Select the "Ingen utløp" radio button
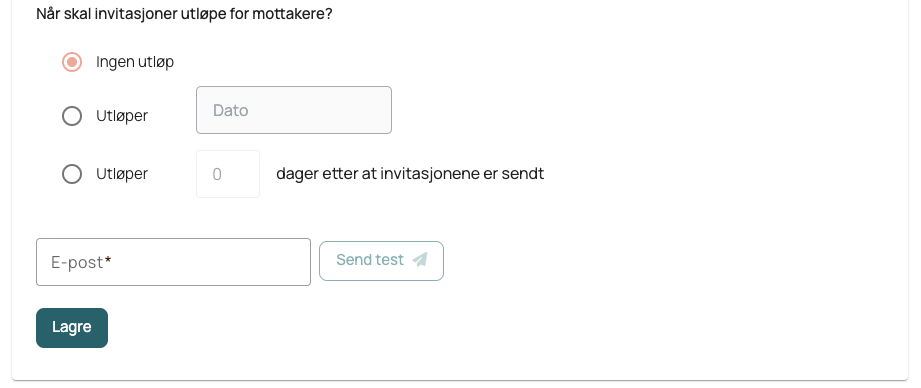921x388 pixels. click(72, 62)
